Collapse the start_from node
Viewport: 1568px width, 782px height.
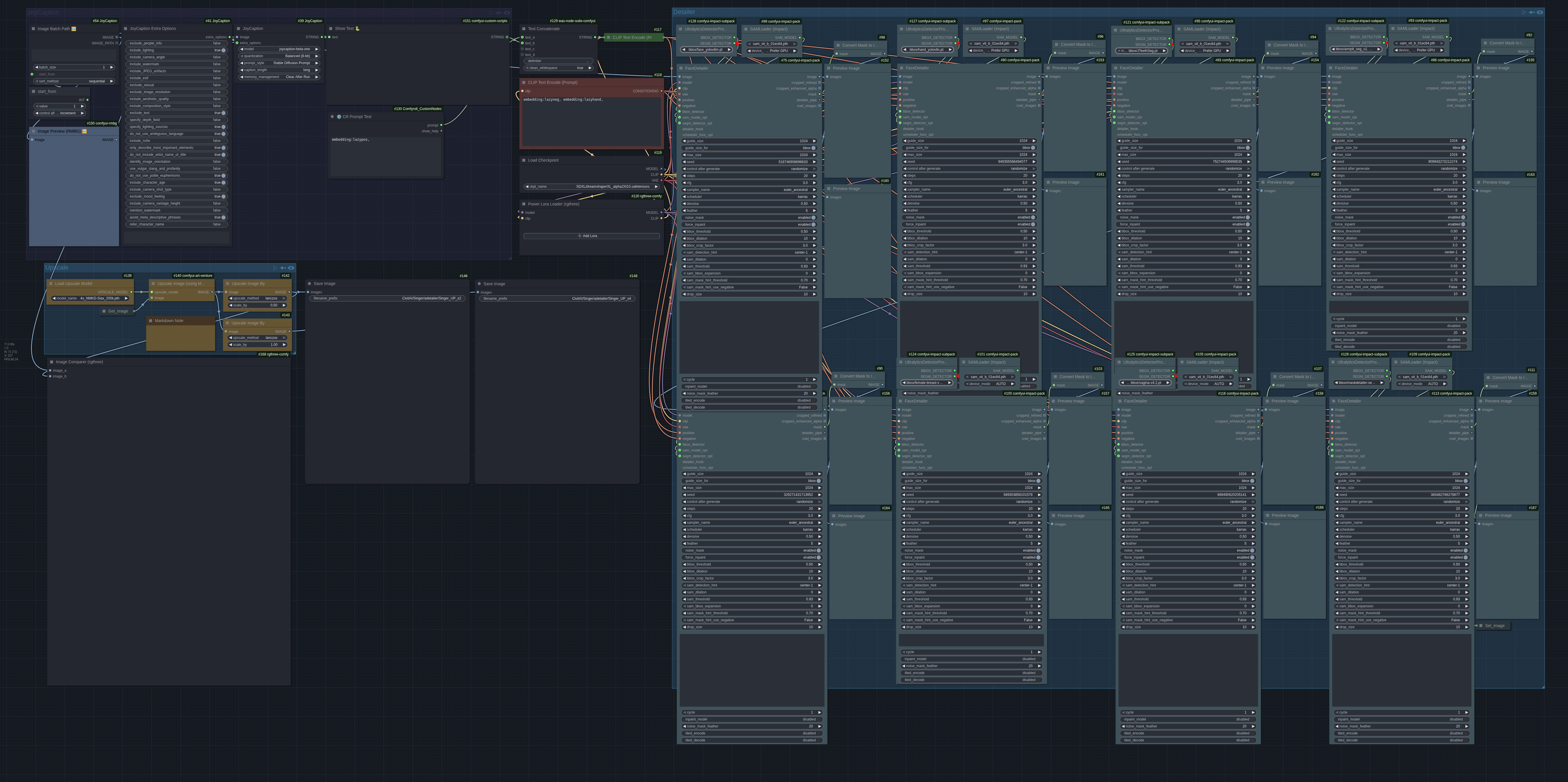(33, 91)
